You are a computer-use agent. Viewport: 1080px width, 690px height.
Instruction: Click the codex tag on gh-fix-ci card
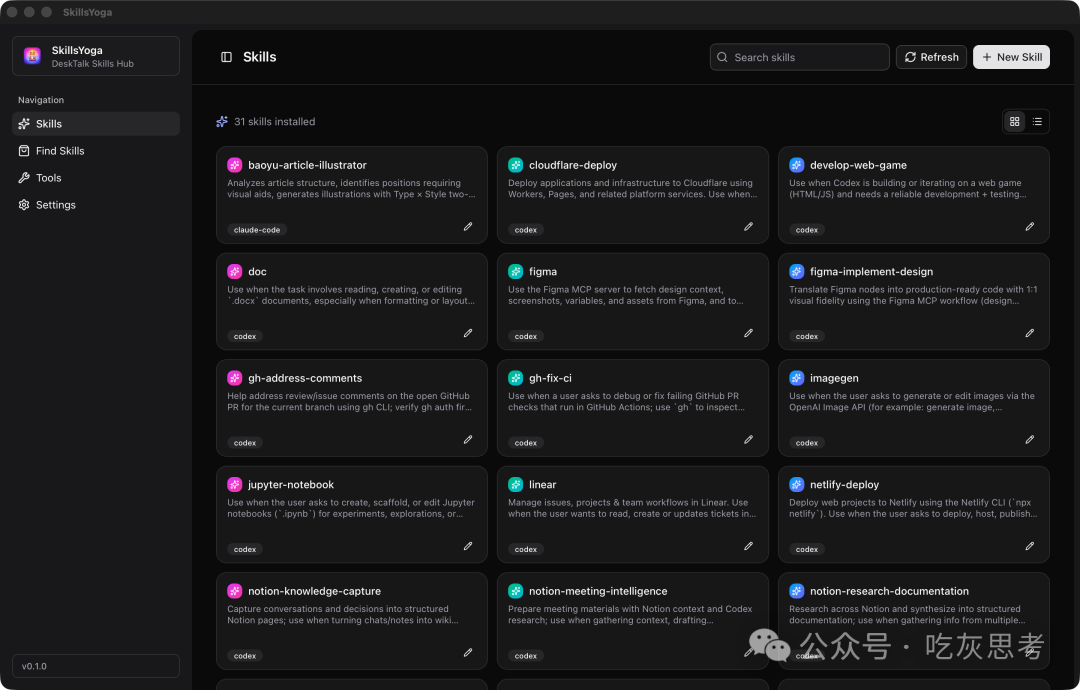coord(526,443)
